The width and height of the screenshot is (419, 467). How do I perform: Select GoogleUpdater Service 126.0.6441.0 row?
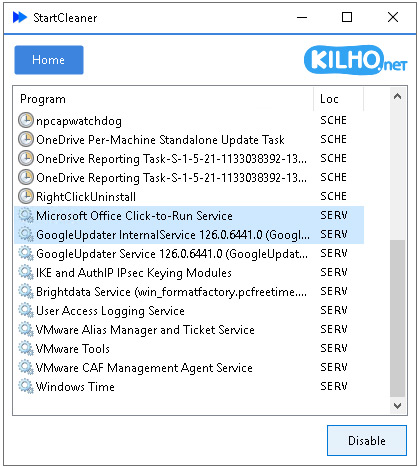(x=189, y=253)
